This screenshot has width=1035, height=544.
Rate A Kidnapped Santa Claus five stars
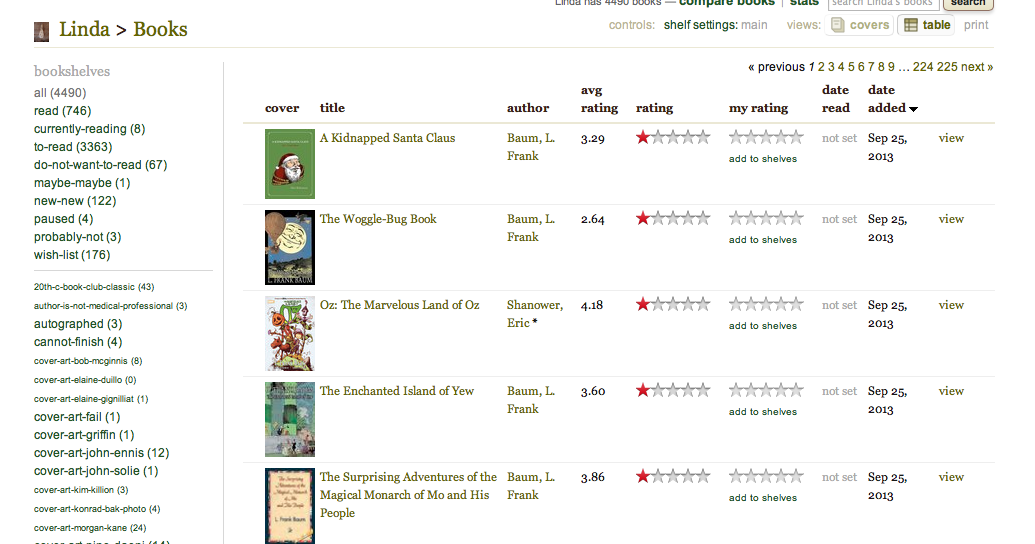tap(796, 137)
